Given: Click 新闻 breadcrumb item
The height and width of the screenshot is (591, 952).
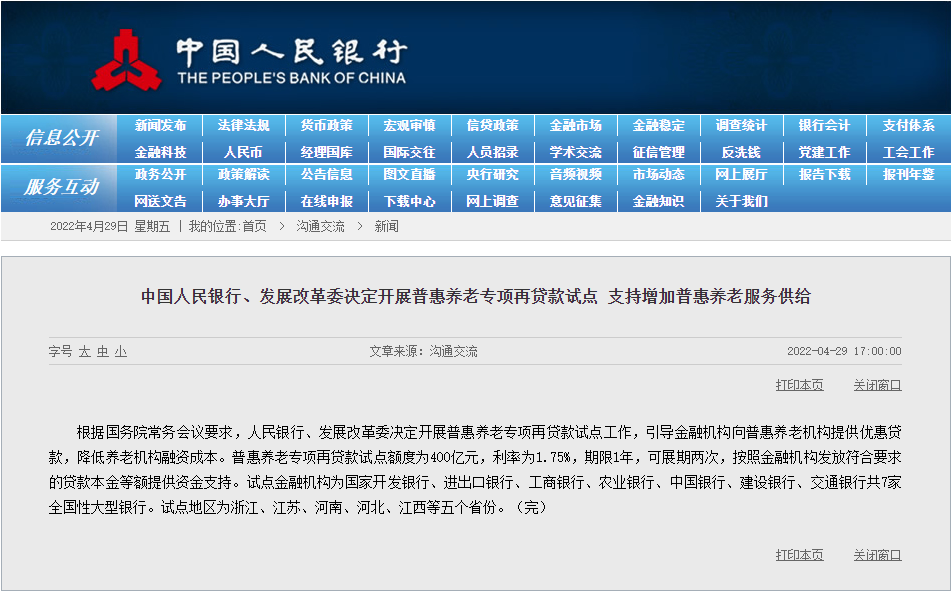Looking at the screenshot, I should click(387, 227).
